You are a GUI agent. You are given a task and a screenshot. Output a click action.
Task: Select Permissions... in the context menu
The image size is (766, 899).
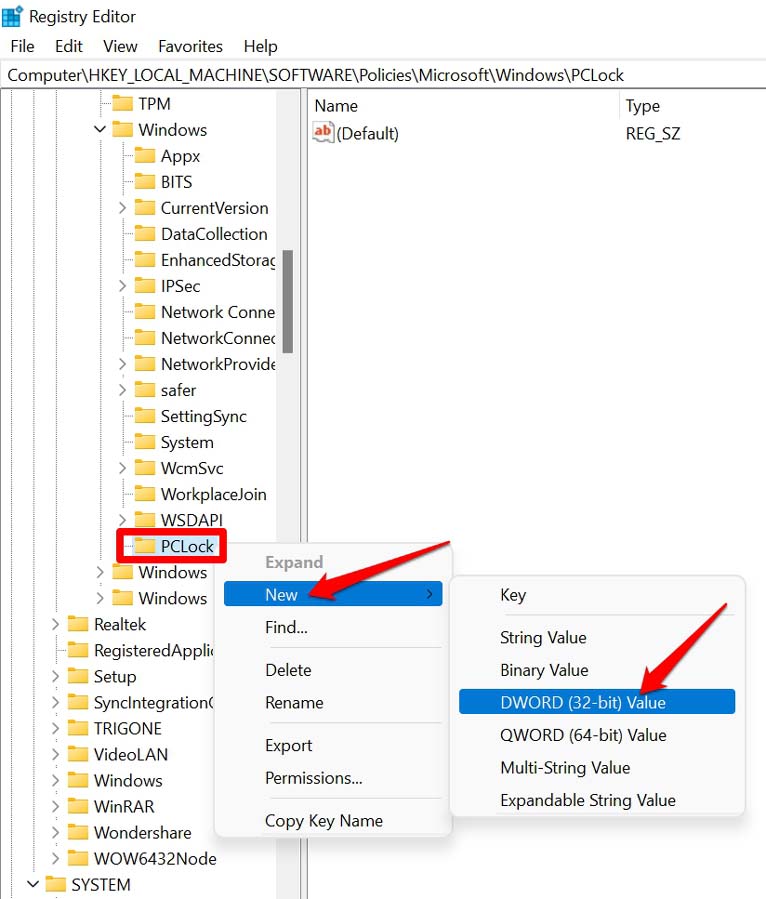pos(313,778)
